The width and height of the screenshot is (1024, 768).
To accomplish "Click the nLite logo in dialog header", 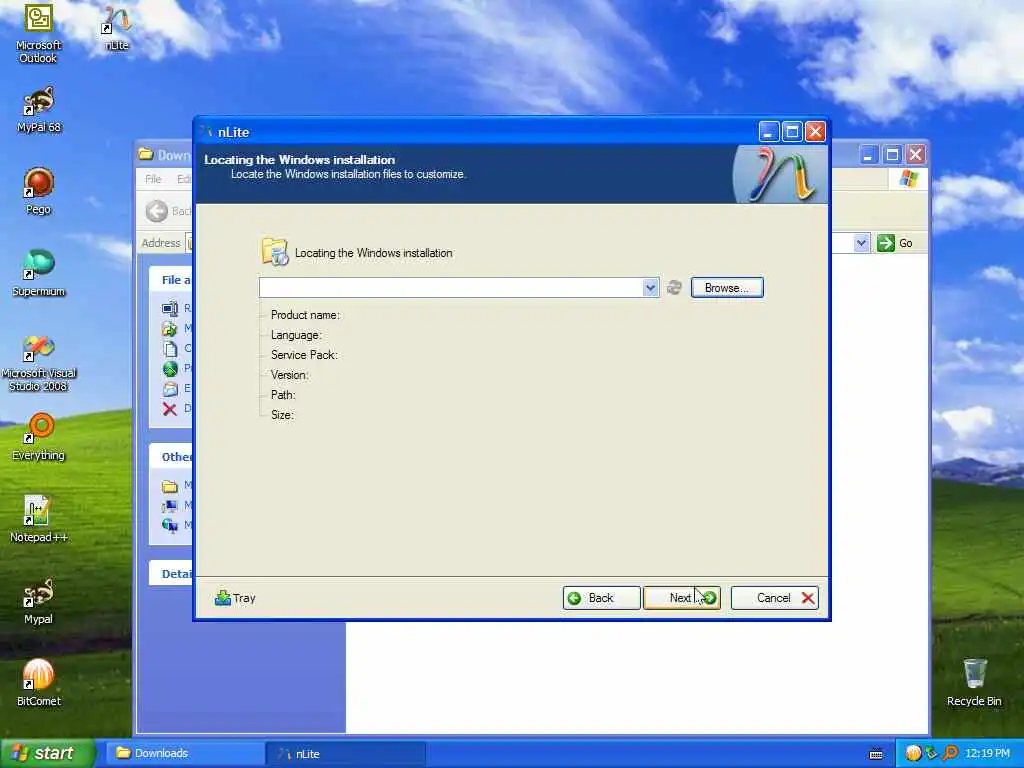I will [781, 174].
